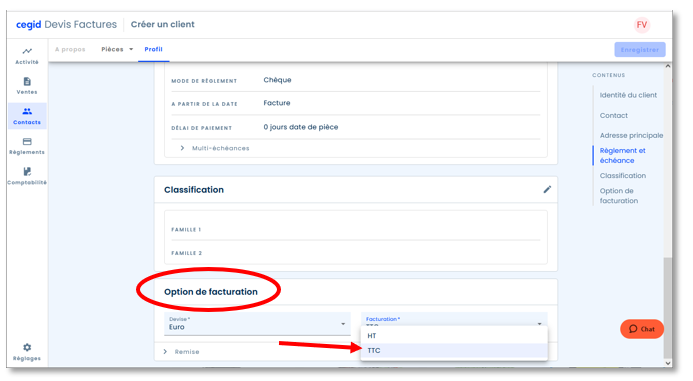Expand the Remise section
The width and height of the screenshot is (693, 381).
coord(182,352)
